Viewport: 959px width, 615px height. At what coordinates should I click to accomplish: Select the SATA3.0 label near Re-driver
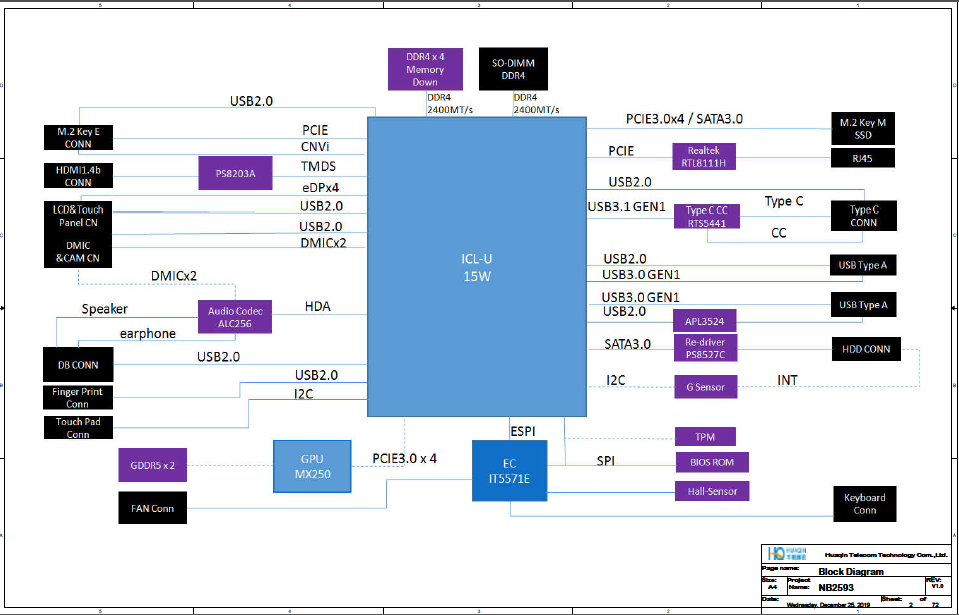click(x=628, y=344)
